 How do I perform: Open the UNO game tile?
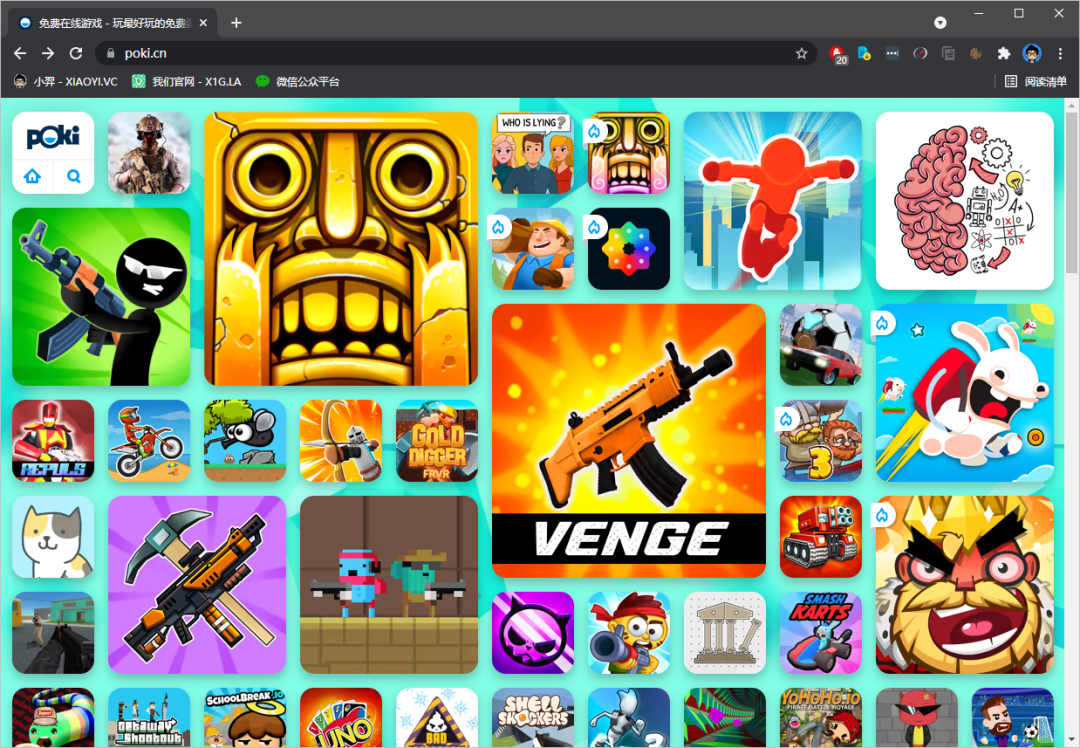[341, 718]
